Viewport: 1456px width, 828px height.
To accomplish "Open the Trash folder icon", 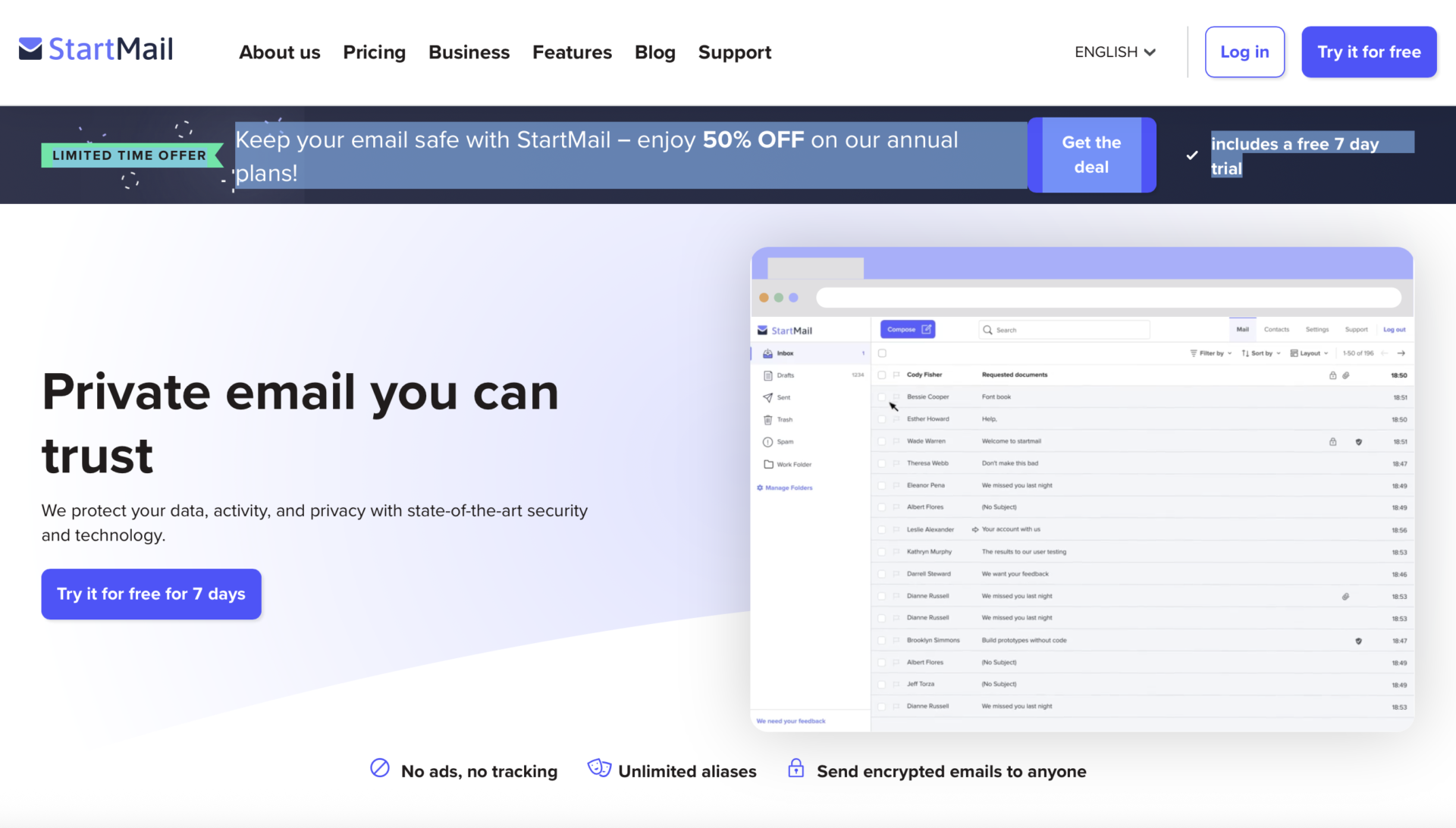I will click(767, 419).
